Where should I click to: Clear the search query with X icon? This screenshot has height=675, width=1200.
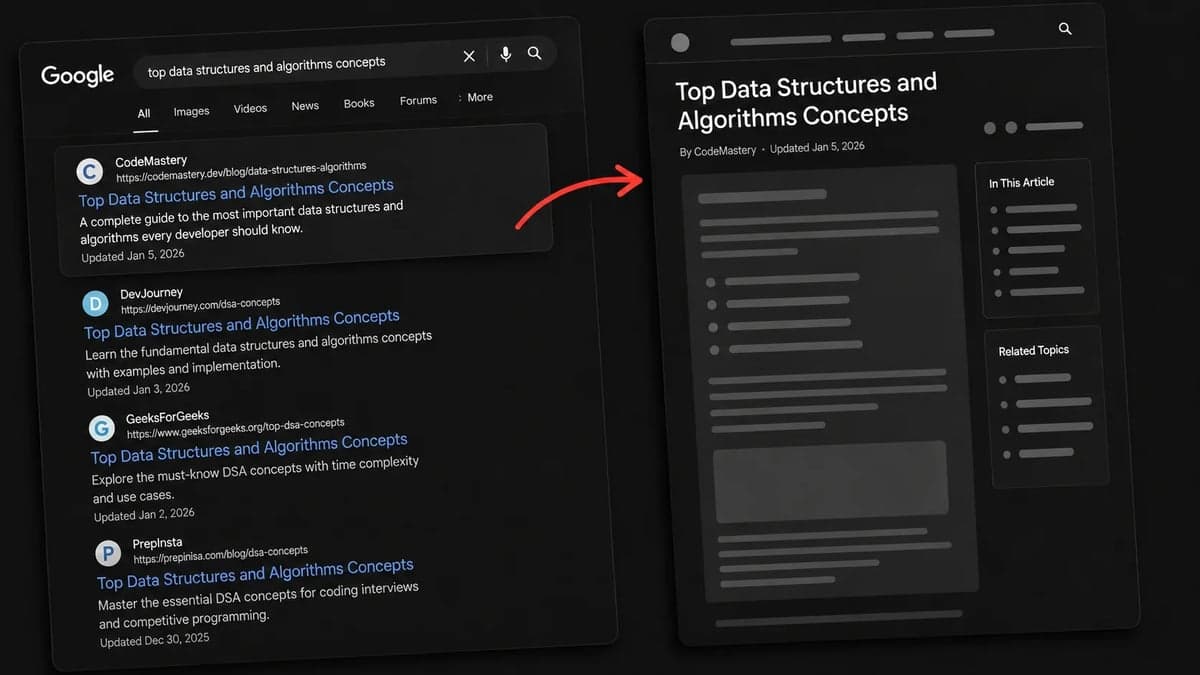coord(468,56)
